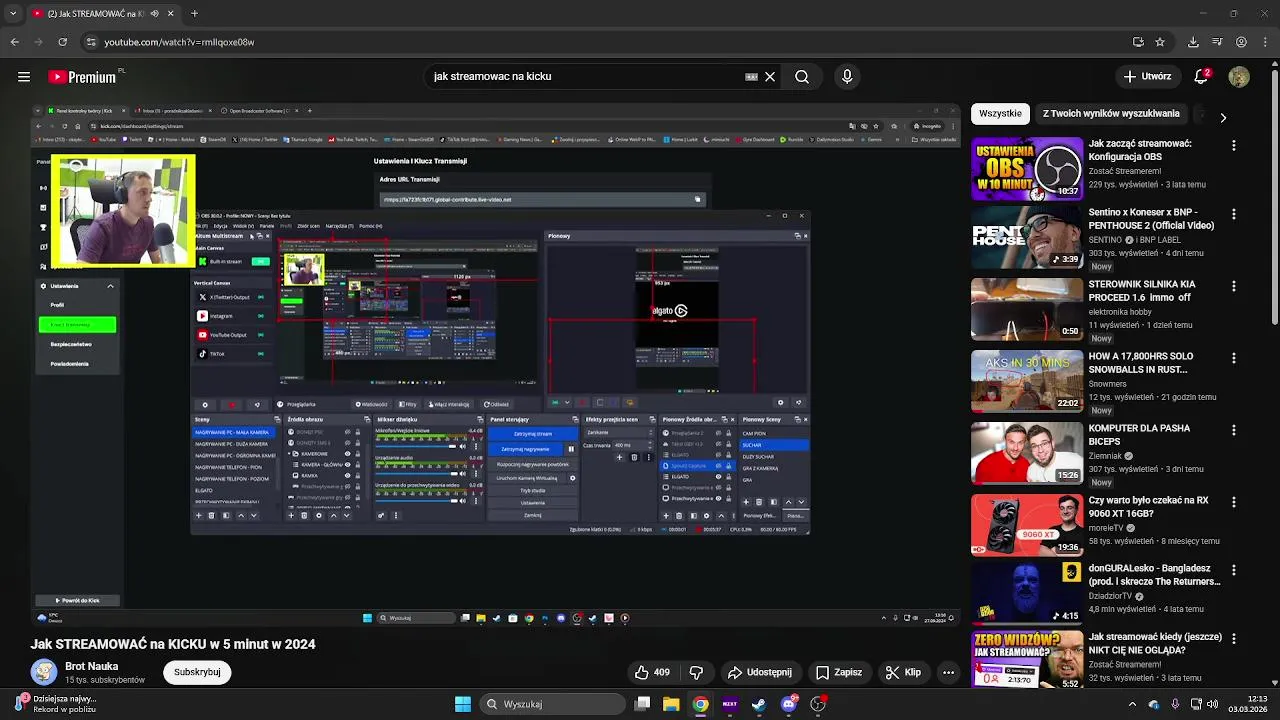The width and height of the screenshot is (1280, 720).
Task: Bookmark this page with the star
Action: pos(1160,42)
